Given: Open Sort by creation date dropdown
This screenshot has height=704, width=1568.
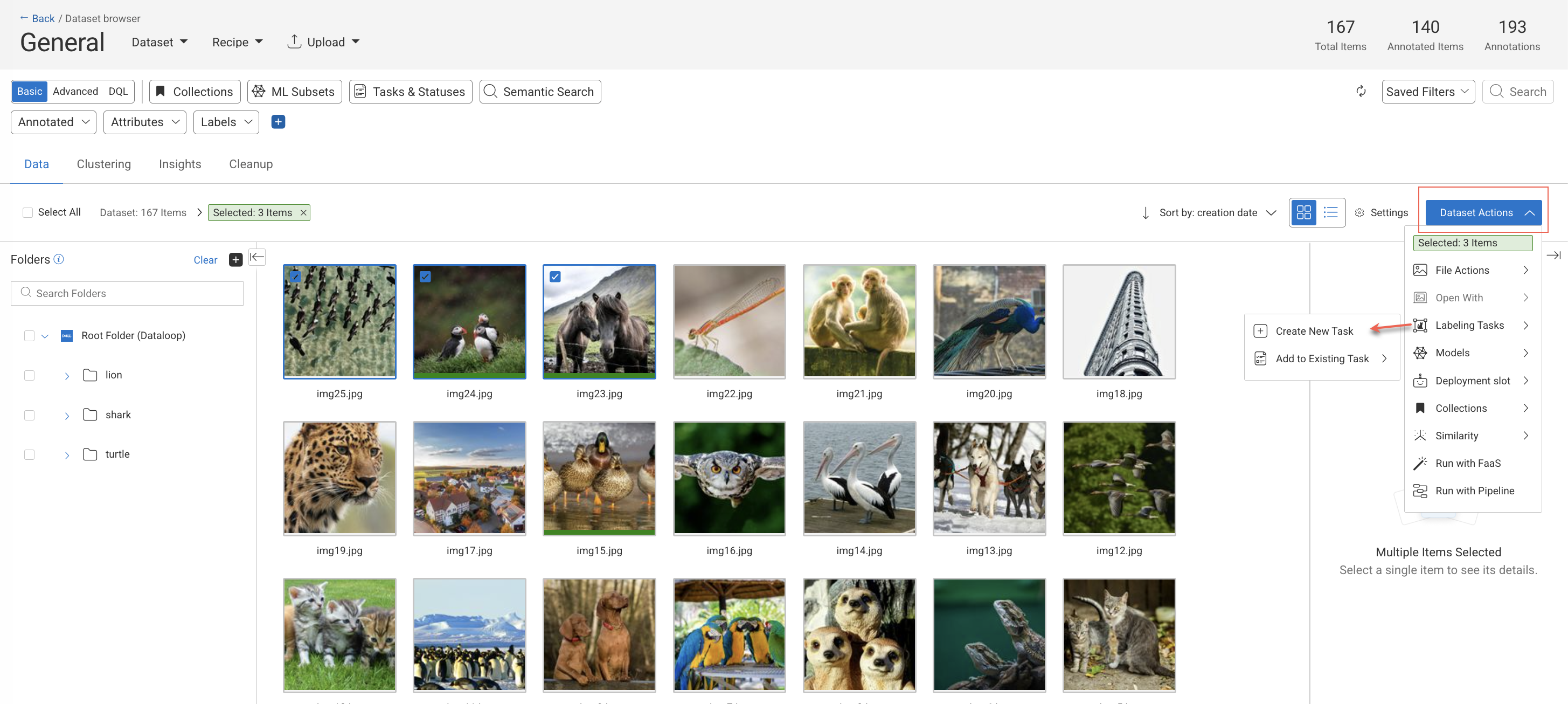Looking at the screenshot, I should (1217, 212).
